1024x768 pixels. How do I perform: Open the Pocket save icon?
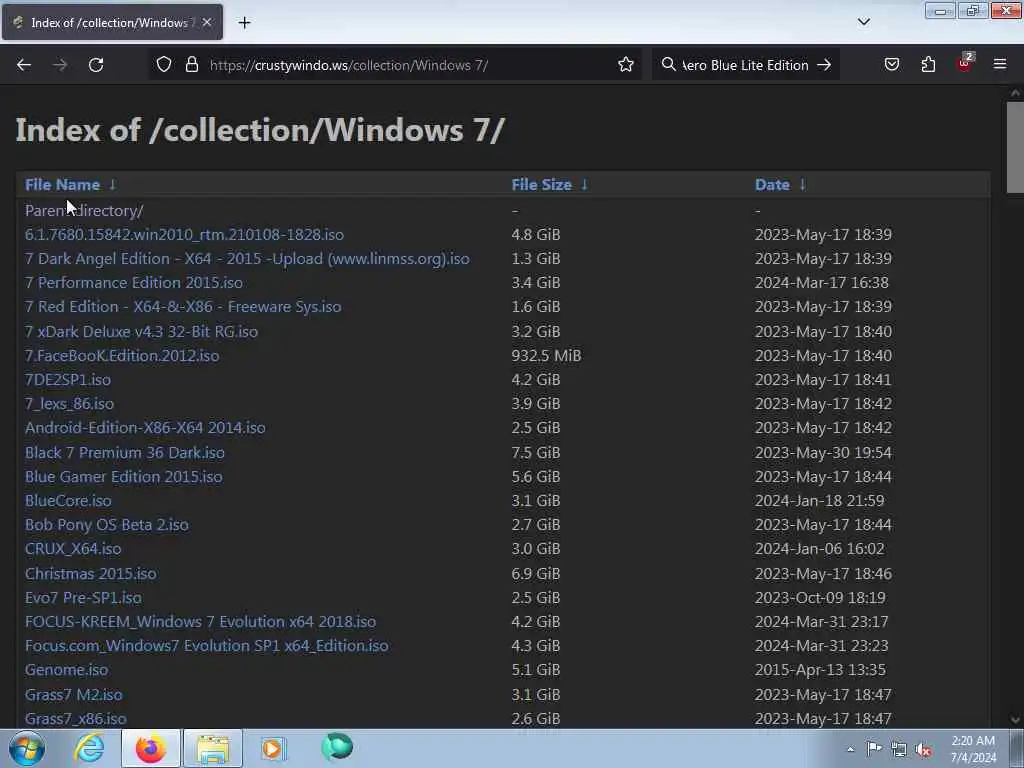(891, 65)
